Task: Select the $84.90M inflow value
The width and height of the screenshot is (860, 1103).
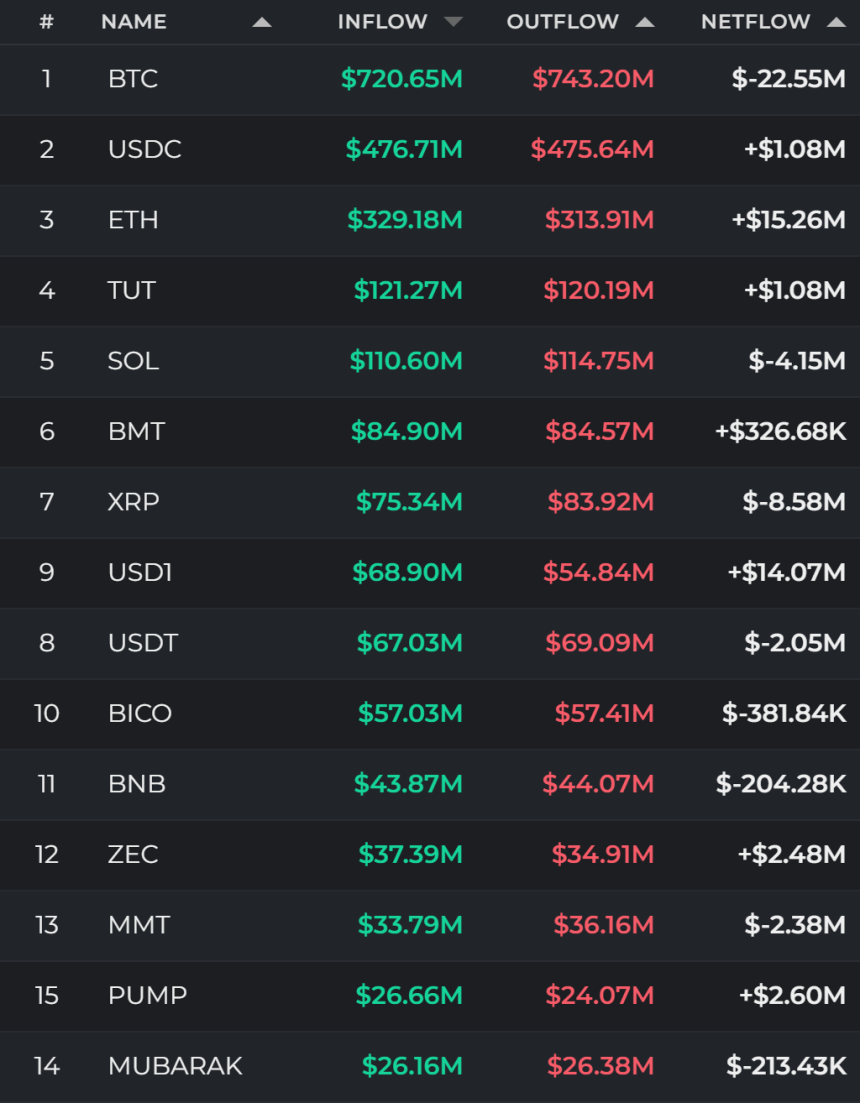Action: (x=406, y=431)
